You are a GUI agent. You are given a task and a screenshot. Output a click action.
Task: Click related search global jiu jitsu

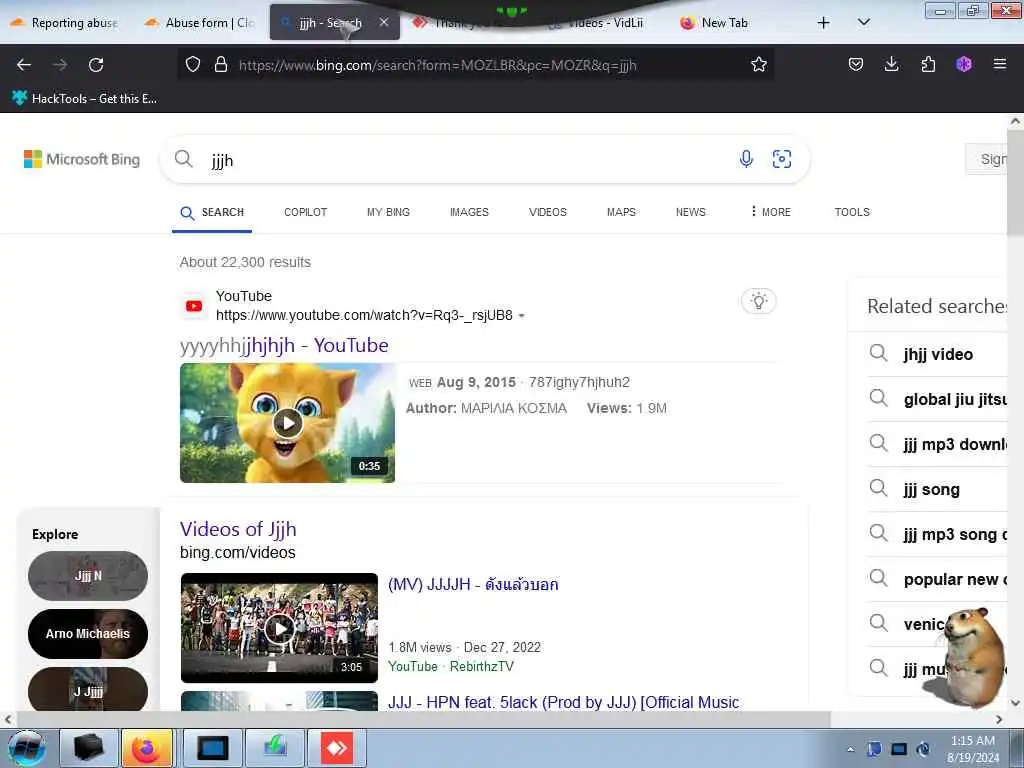click(938, 400)
